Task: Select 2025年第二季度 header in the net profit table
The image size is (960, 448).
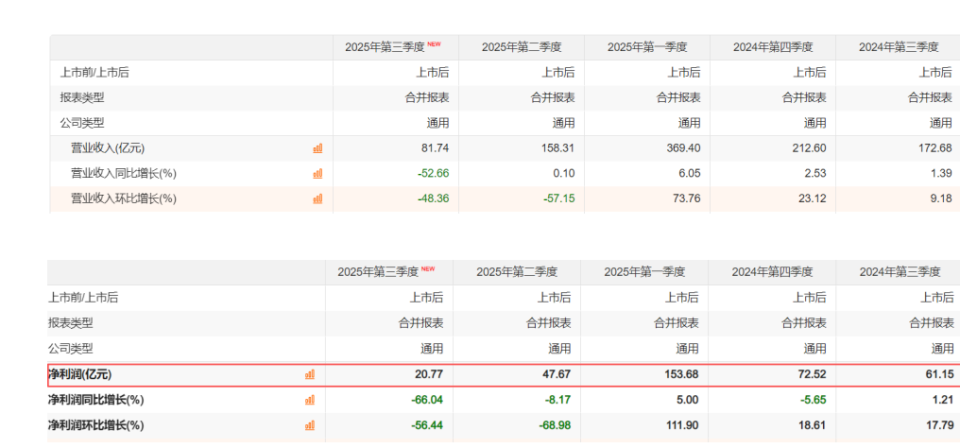Action: point(516,272)
